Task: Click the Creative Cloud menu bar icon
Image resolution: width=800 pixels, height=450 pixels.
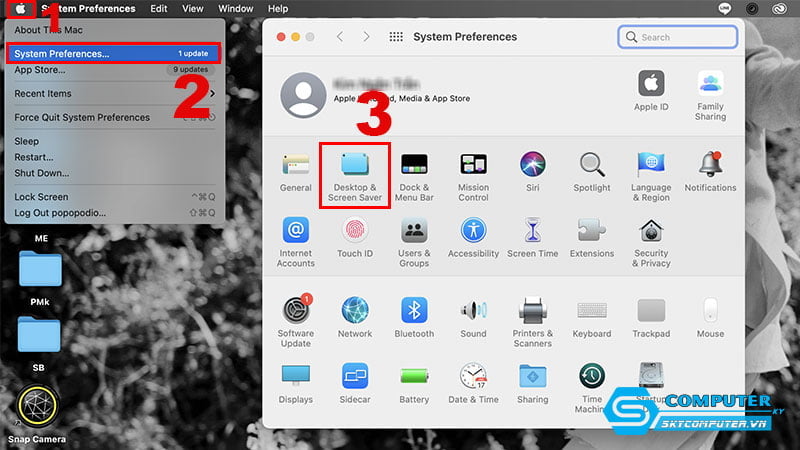Action: click(x=779, y=8)
